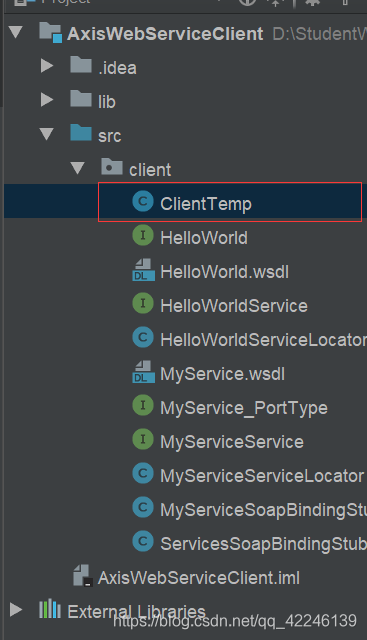
Task: Select the src folder label
Action: point(109,136)
